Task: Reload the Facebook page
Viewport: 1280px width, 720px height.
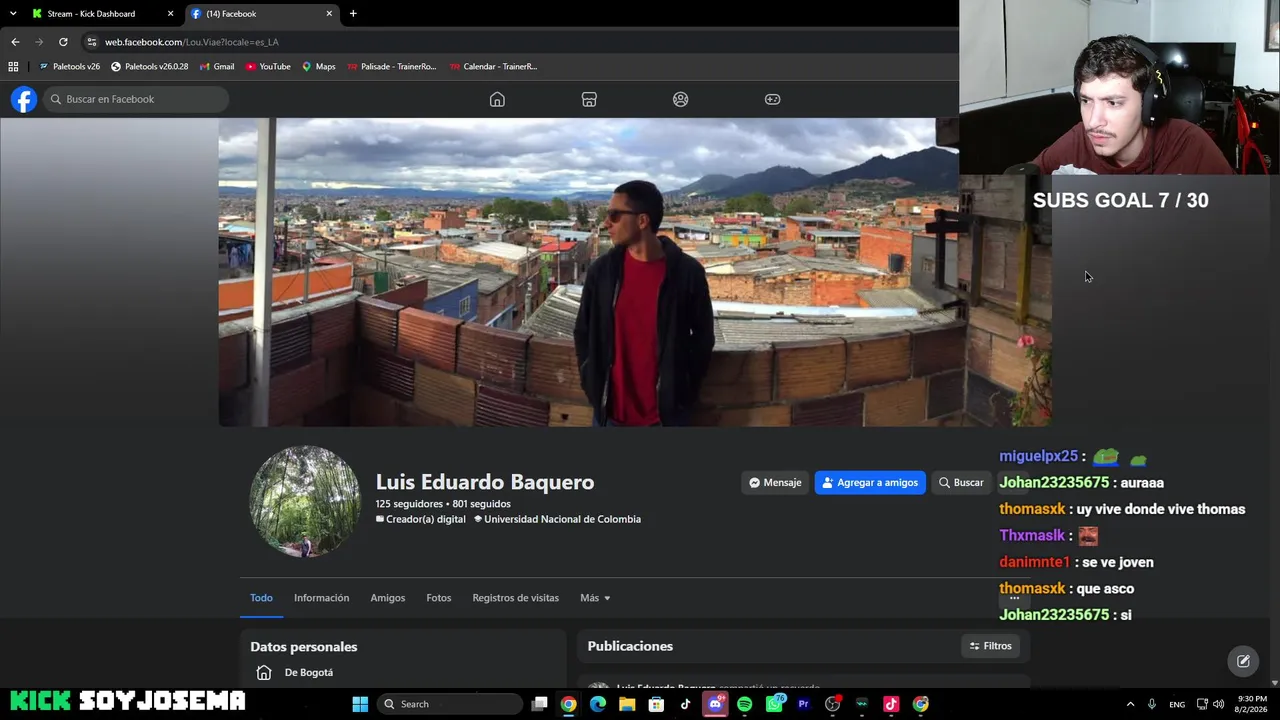Action: pyautogui.click(x=63, y=42)
